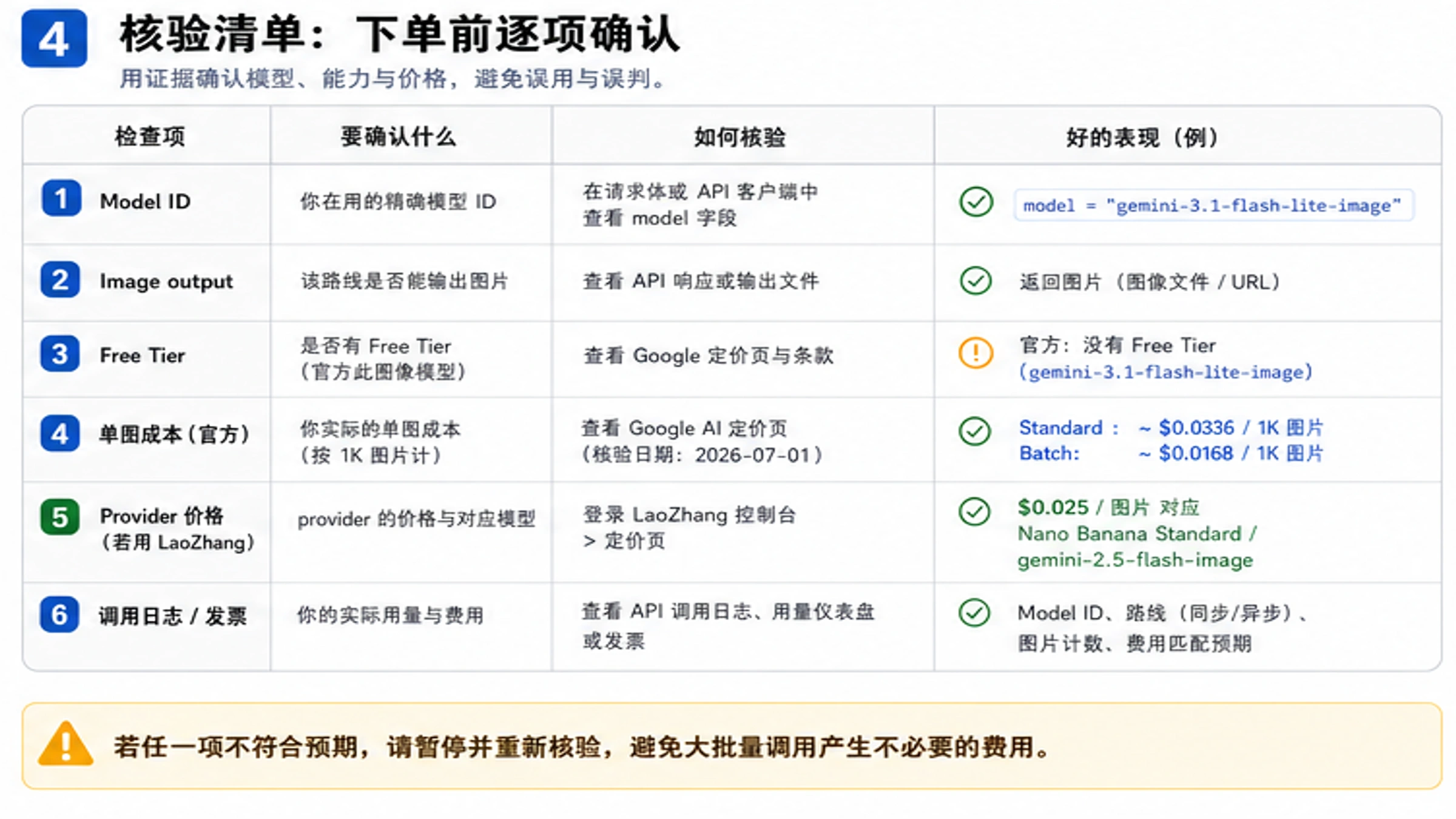Click the orange warning triangle in the bottom banner
Screen dimensions: 1456x819
(66, 744)
